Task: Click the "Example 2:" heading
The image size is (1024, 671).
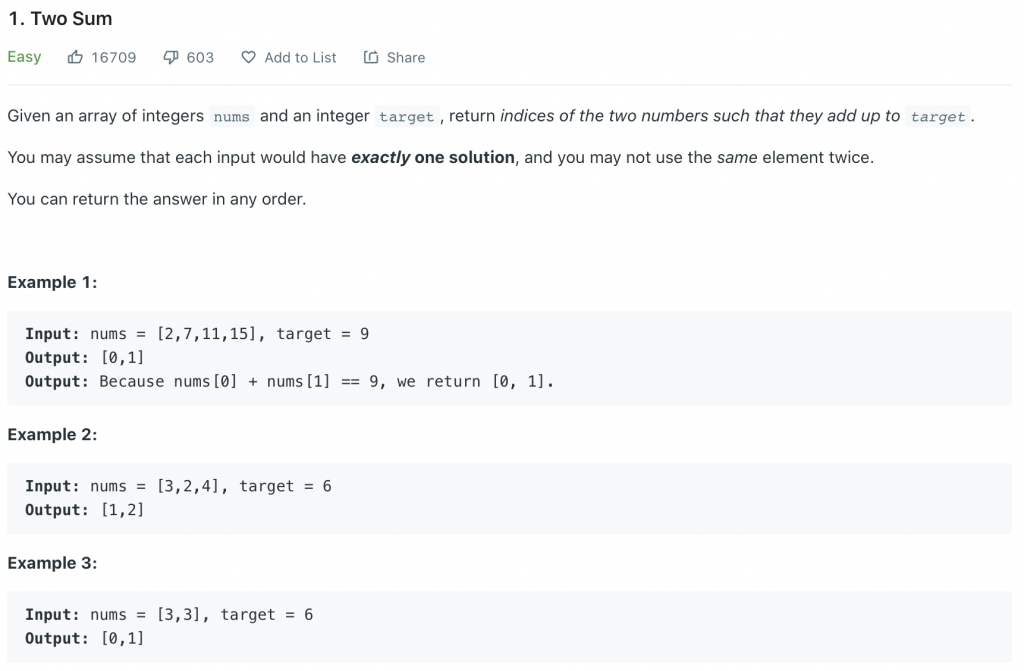Action: click(52, 435)
